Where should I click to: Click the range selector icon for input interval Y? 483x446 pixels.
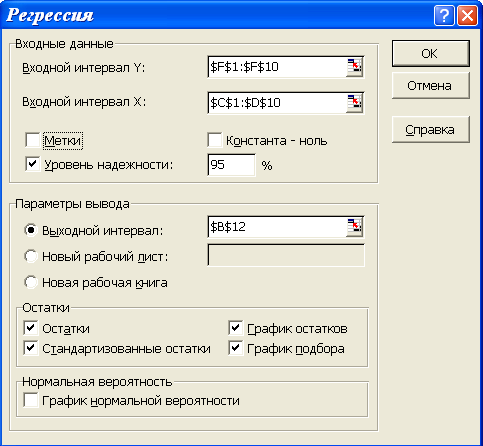coord(354,67)
